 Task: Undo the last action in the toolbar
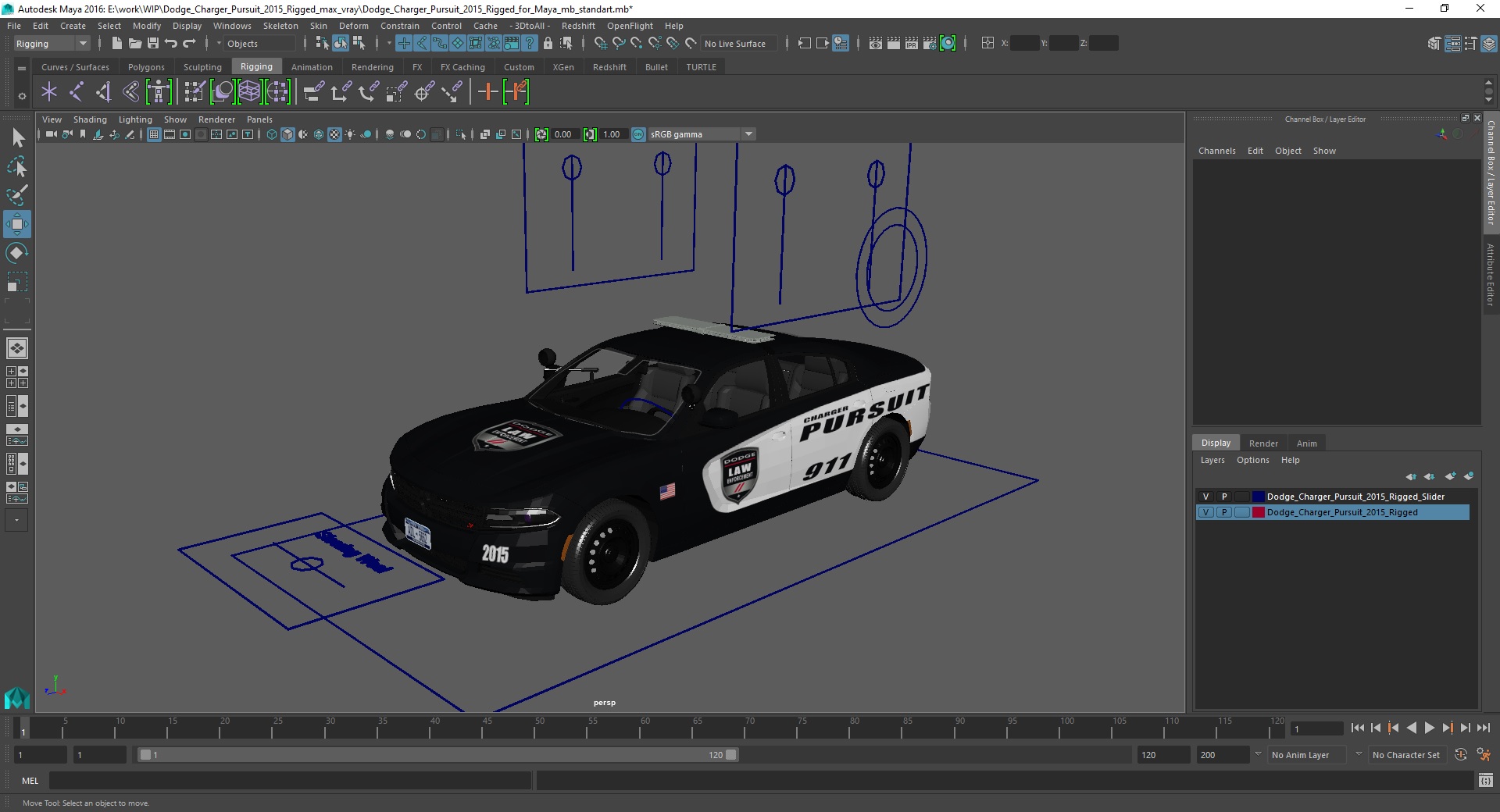171,44
